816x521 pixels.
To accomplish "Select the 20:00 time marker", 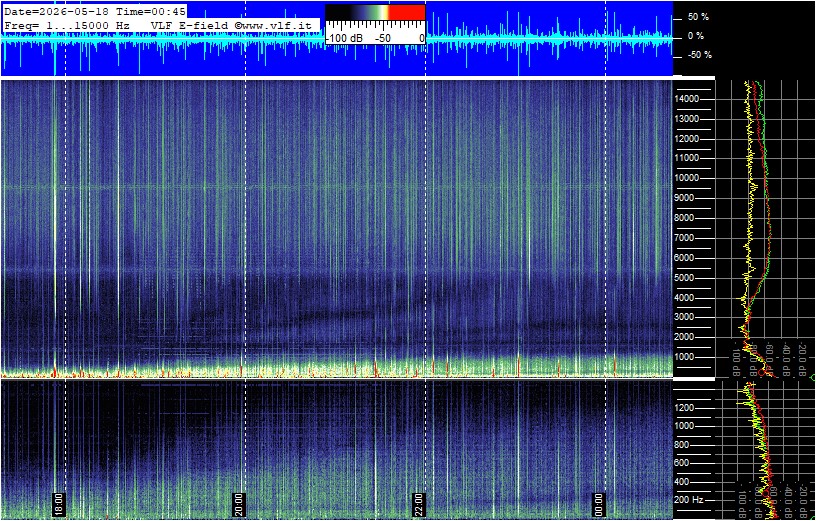I will 239,504.
